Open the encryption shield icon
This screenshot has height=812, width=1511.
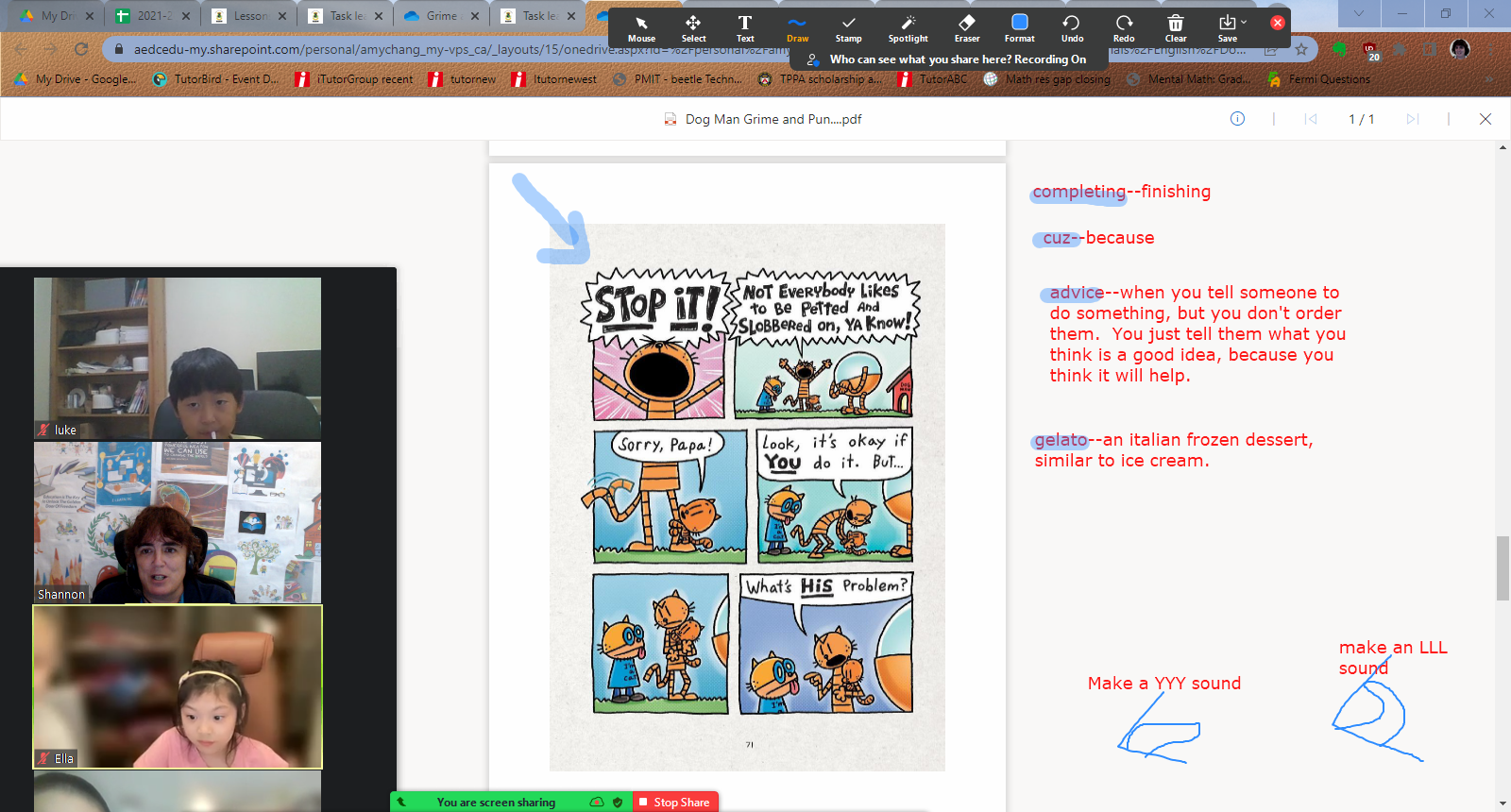pyautogui.click(x=618, y=802)
